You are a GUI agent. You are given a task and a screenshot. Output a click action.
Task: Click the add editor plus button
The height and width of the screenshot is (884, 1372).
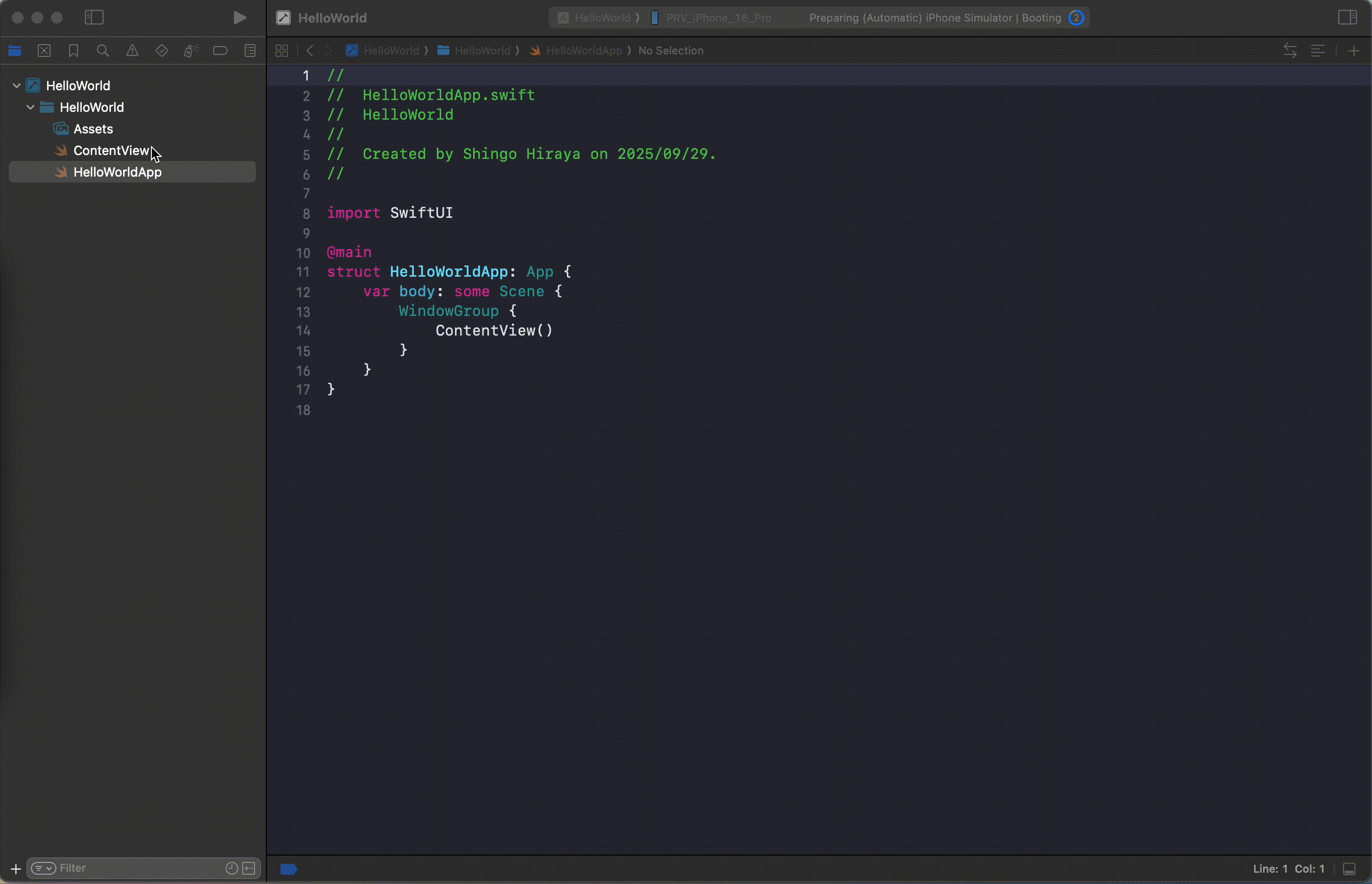(x=1354, y=51)
